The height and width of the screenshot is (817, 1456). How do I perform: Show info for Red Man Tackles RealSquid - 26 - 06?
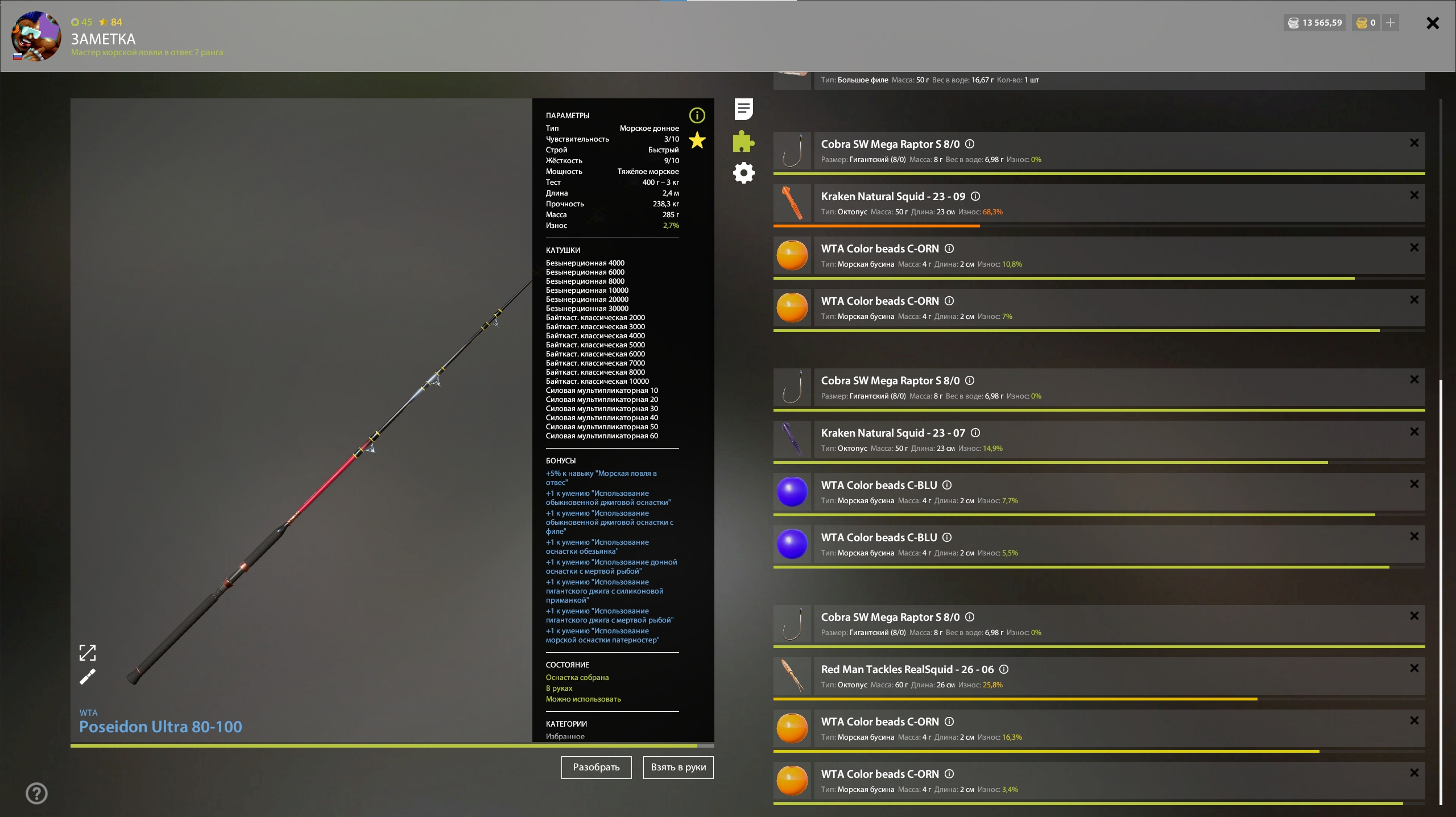pos(1004,670)
